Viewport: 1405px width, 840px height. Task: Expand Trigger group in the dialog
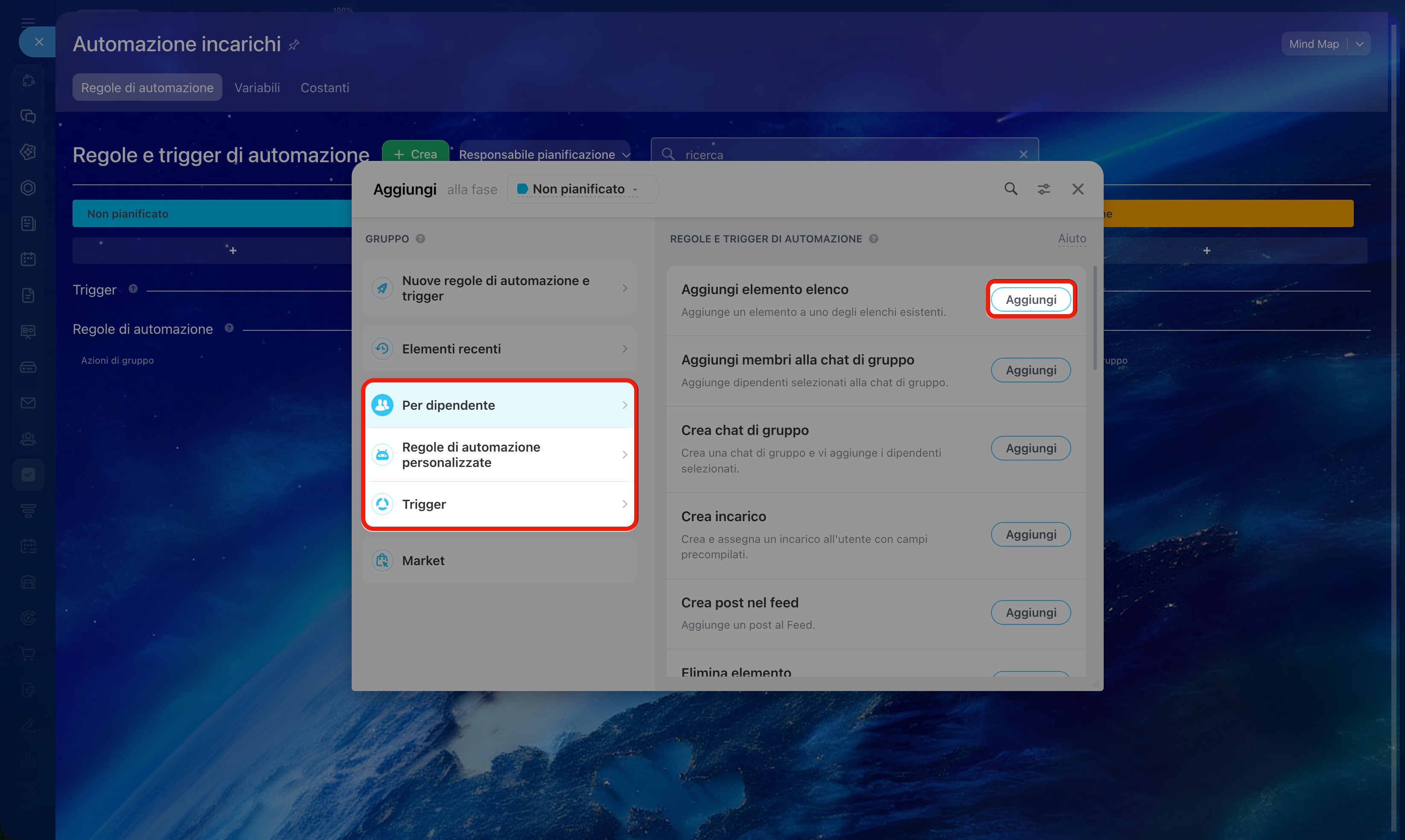pyautogui.click(x=498, y=504)
